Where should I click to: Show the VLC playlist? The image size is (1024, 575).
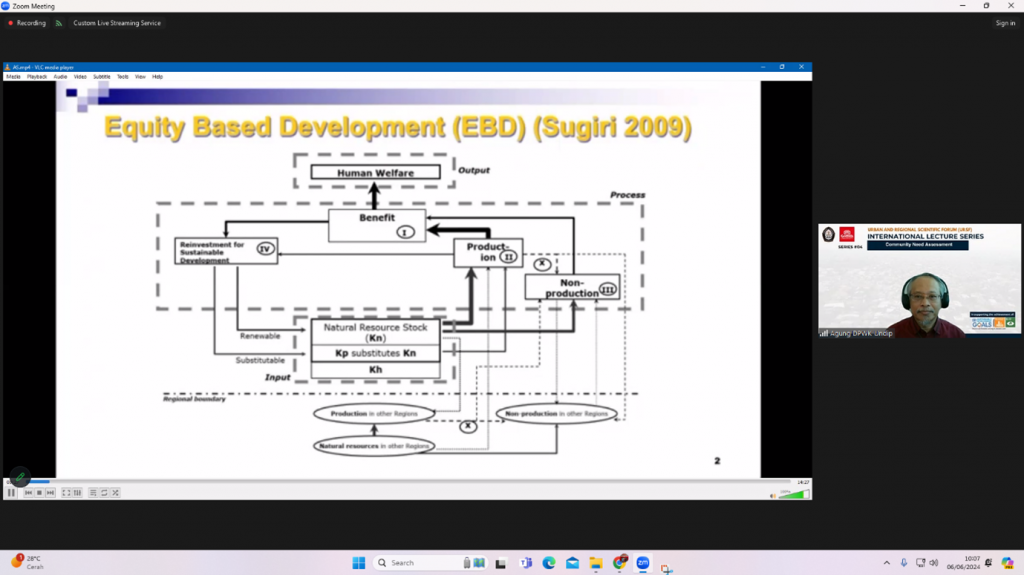93,492
